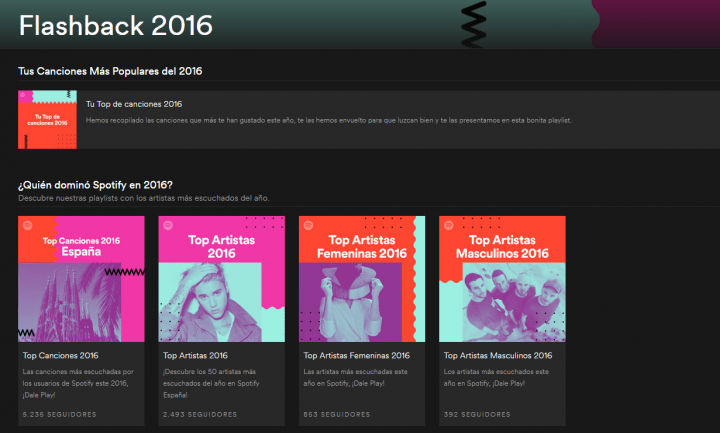Click the '392 SEGUIDORES' follower count
This screenshot has height=433, width=720.
point(477,414)
